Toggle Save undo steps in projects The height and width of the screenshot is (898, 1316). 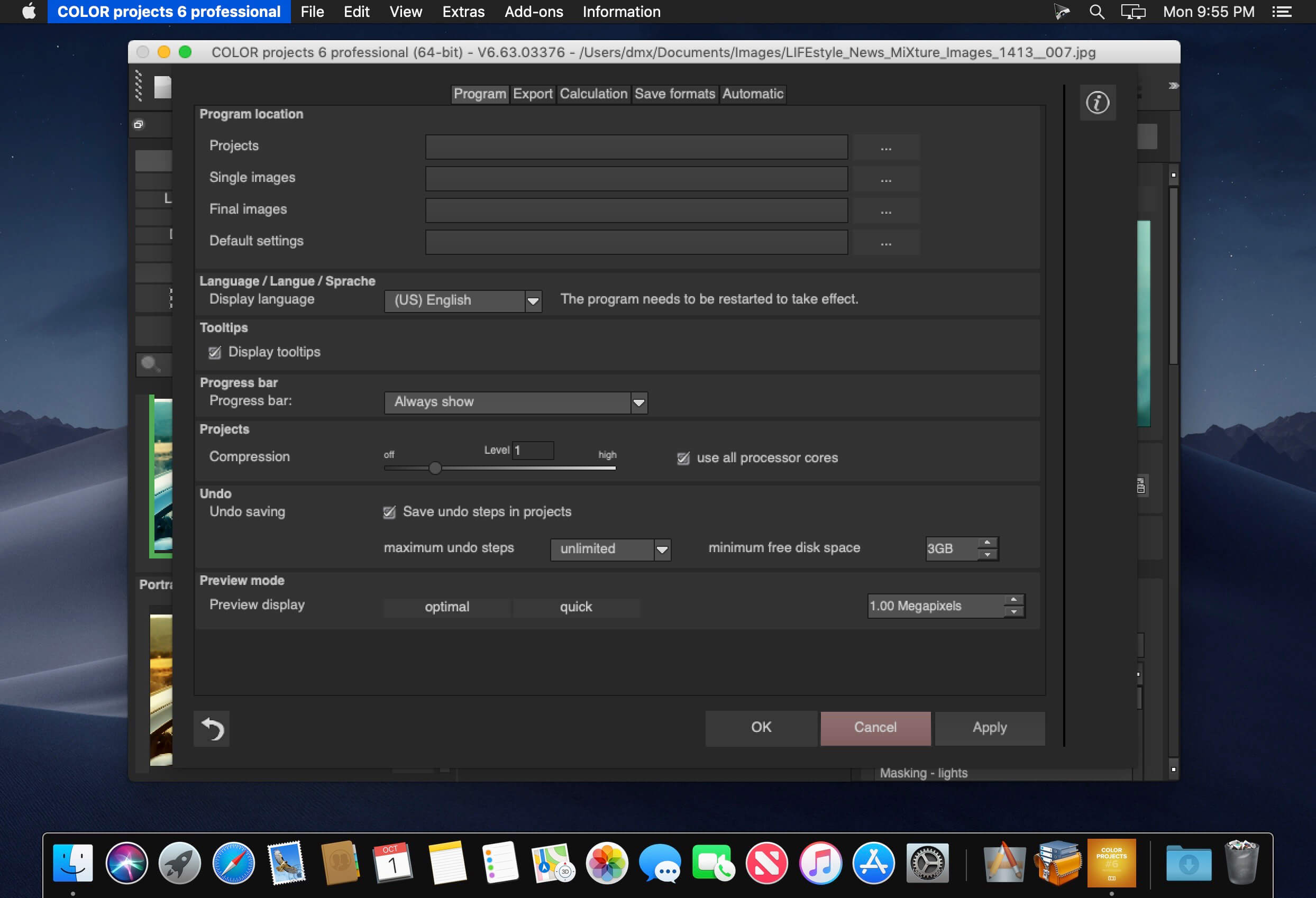pyautogui.click(x=389, y=512)
